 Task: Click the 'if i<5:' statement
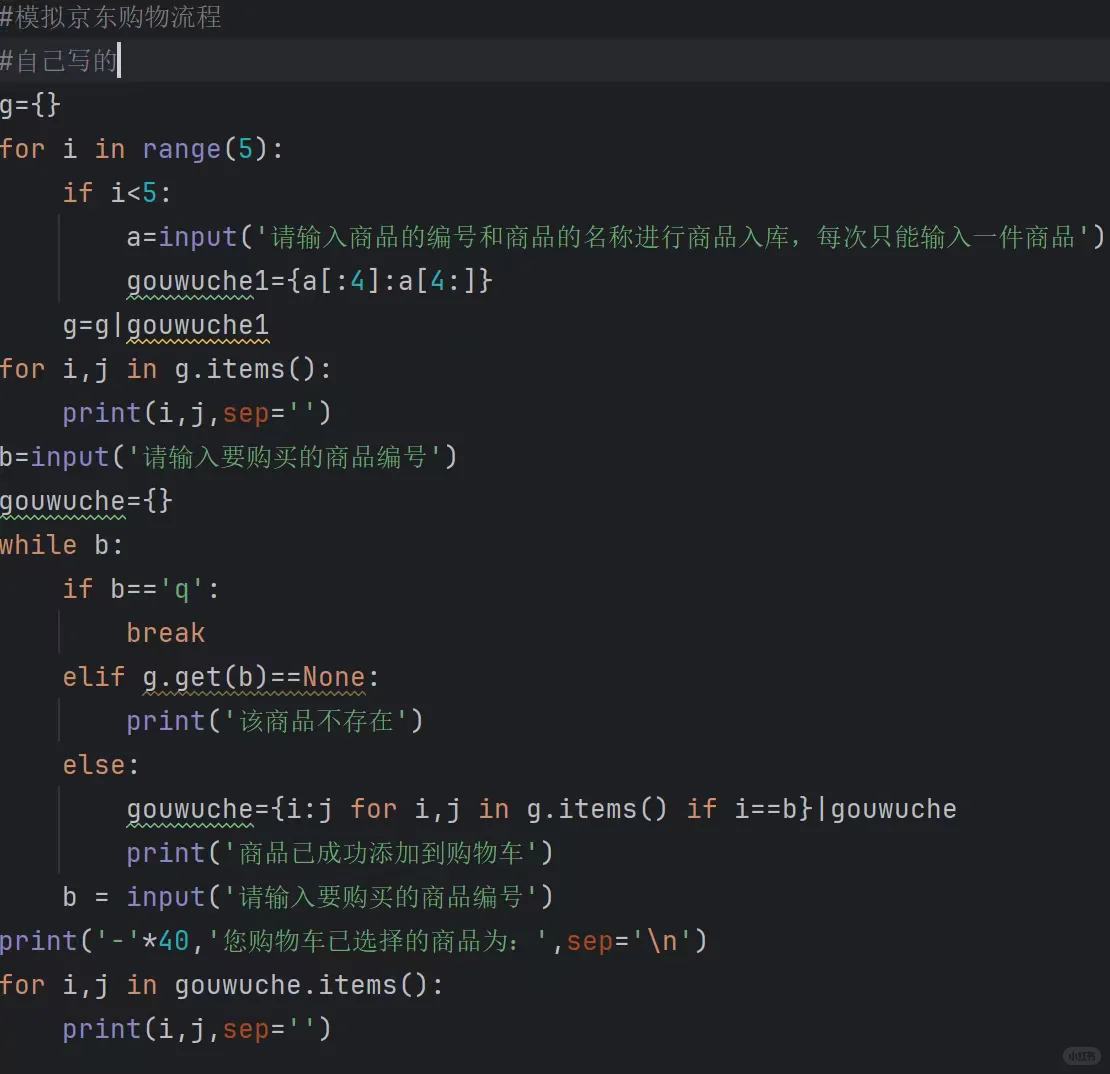[x=117, y=193]
